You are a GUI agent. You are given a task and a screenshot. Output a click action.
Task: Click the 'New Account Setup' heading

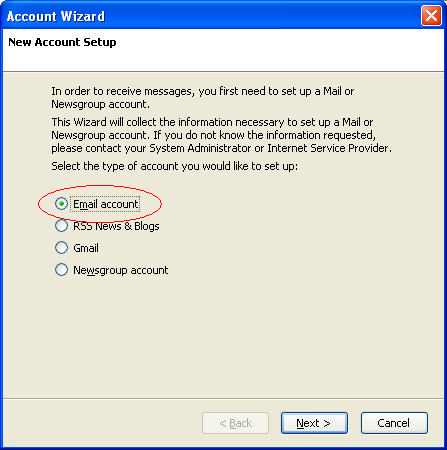62,42
